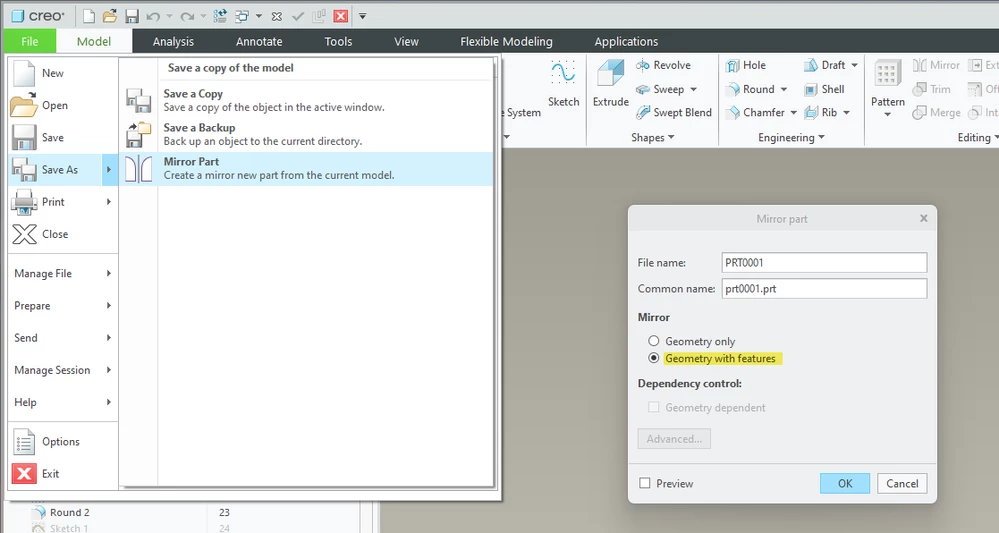Choose Save in the File menu
The height and width of the screenshot is (533, 999).
click(x=63, y=138)
